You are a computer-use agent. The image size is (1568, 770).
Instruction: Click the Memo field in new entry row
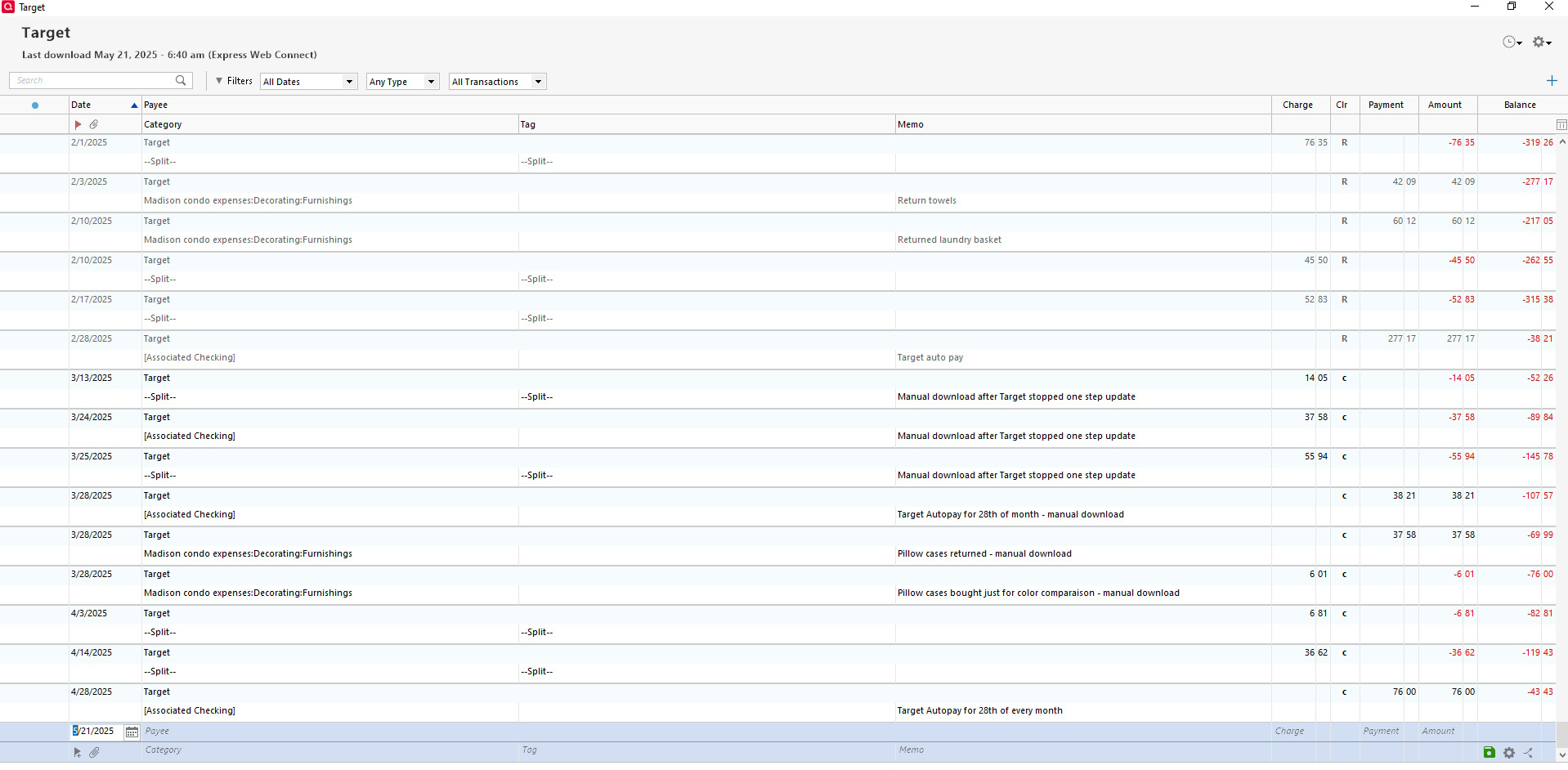pos(1083,750)
